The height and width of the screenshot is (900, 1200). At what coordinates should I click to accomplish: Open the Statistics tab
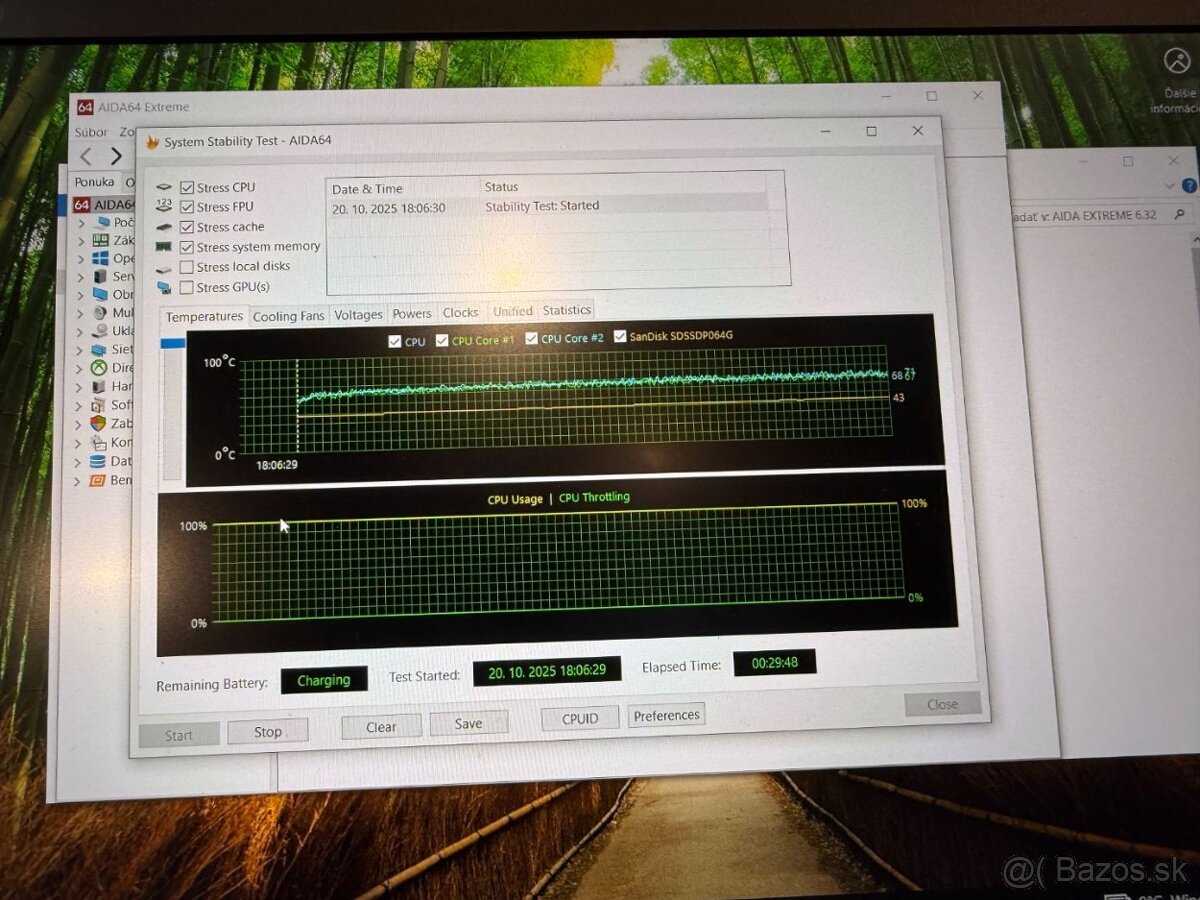click(567, 310)
